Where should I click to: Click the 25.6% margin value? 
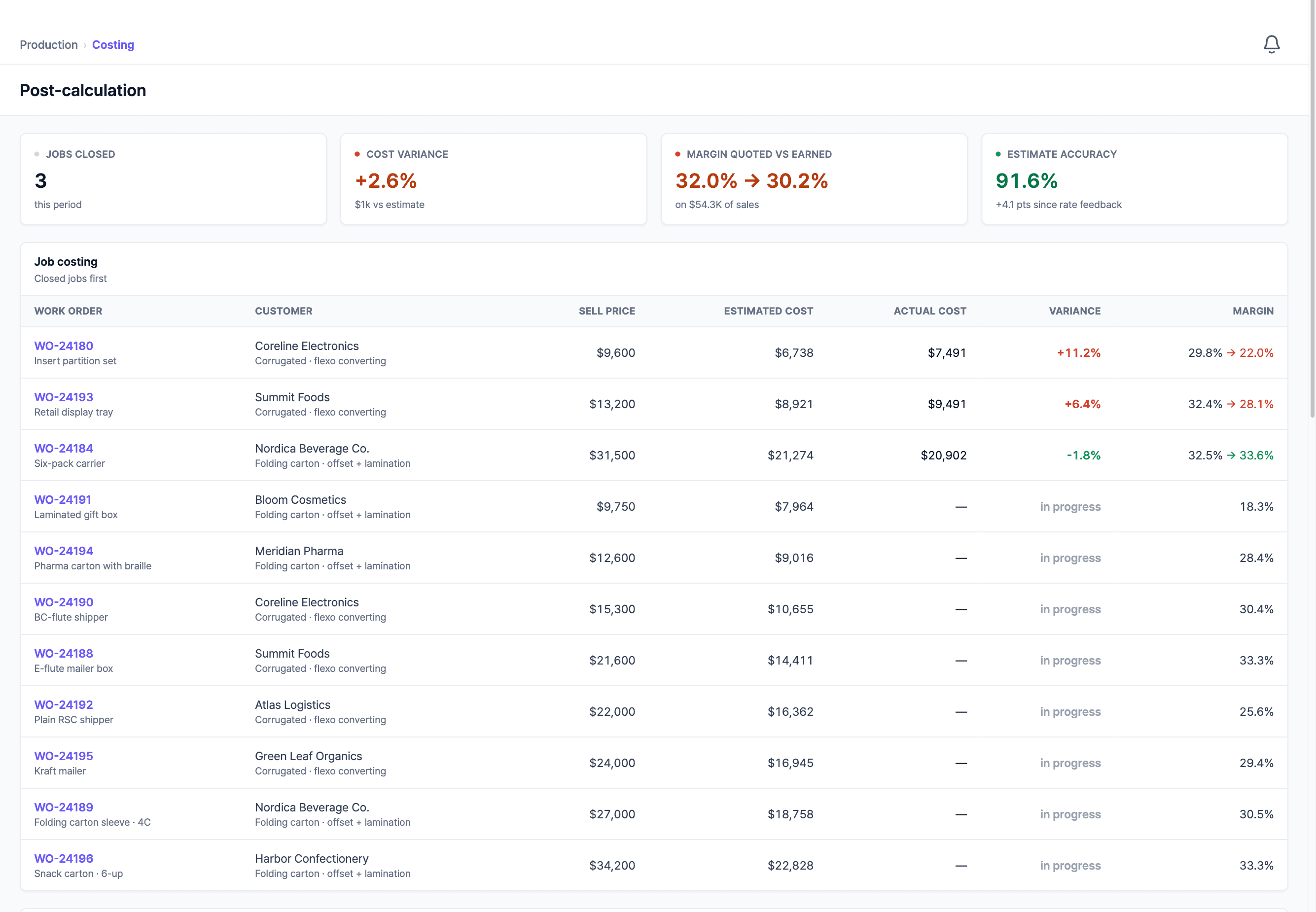click(x=1256, y=711)
